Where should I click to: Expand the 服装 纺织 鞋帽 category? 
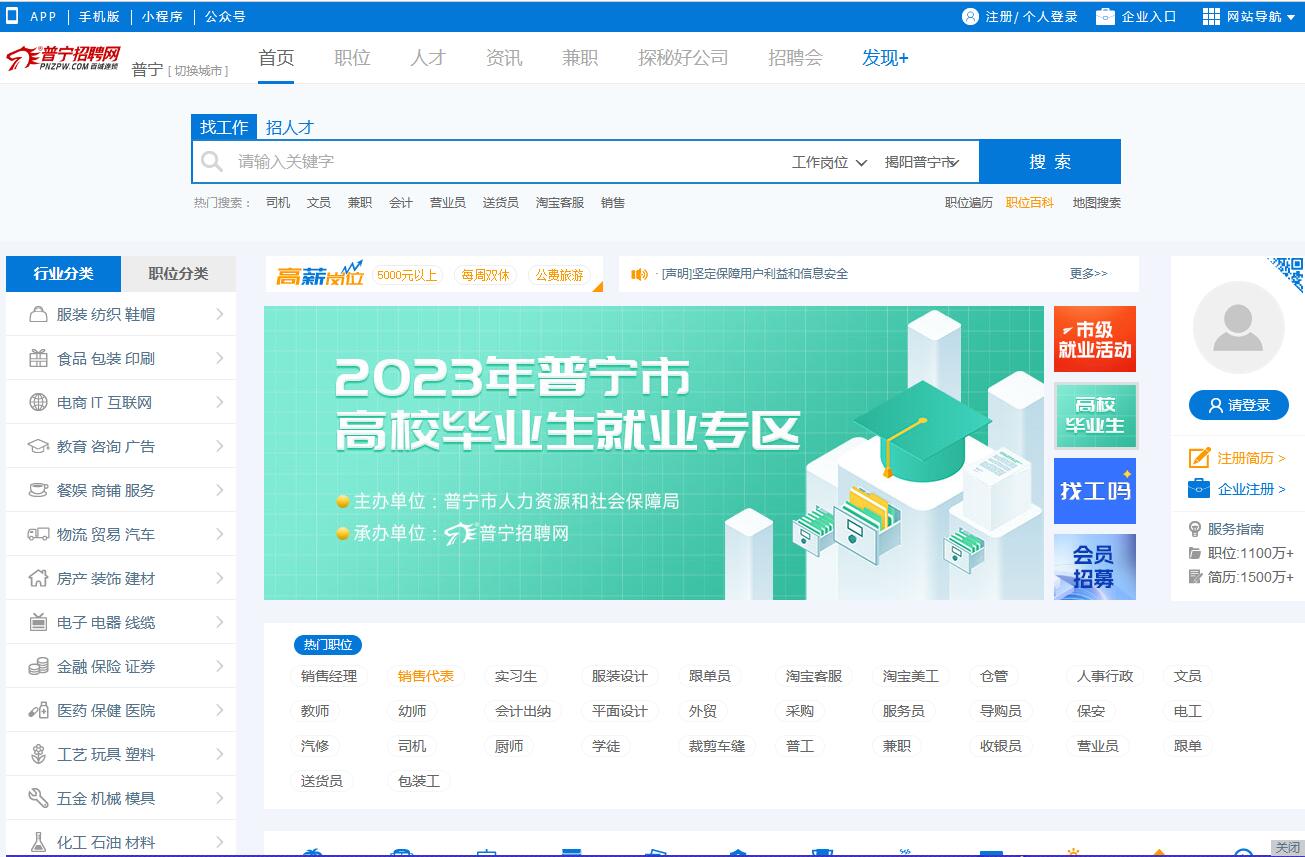121,314
